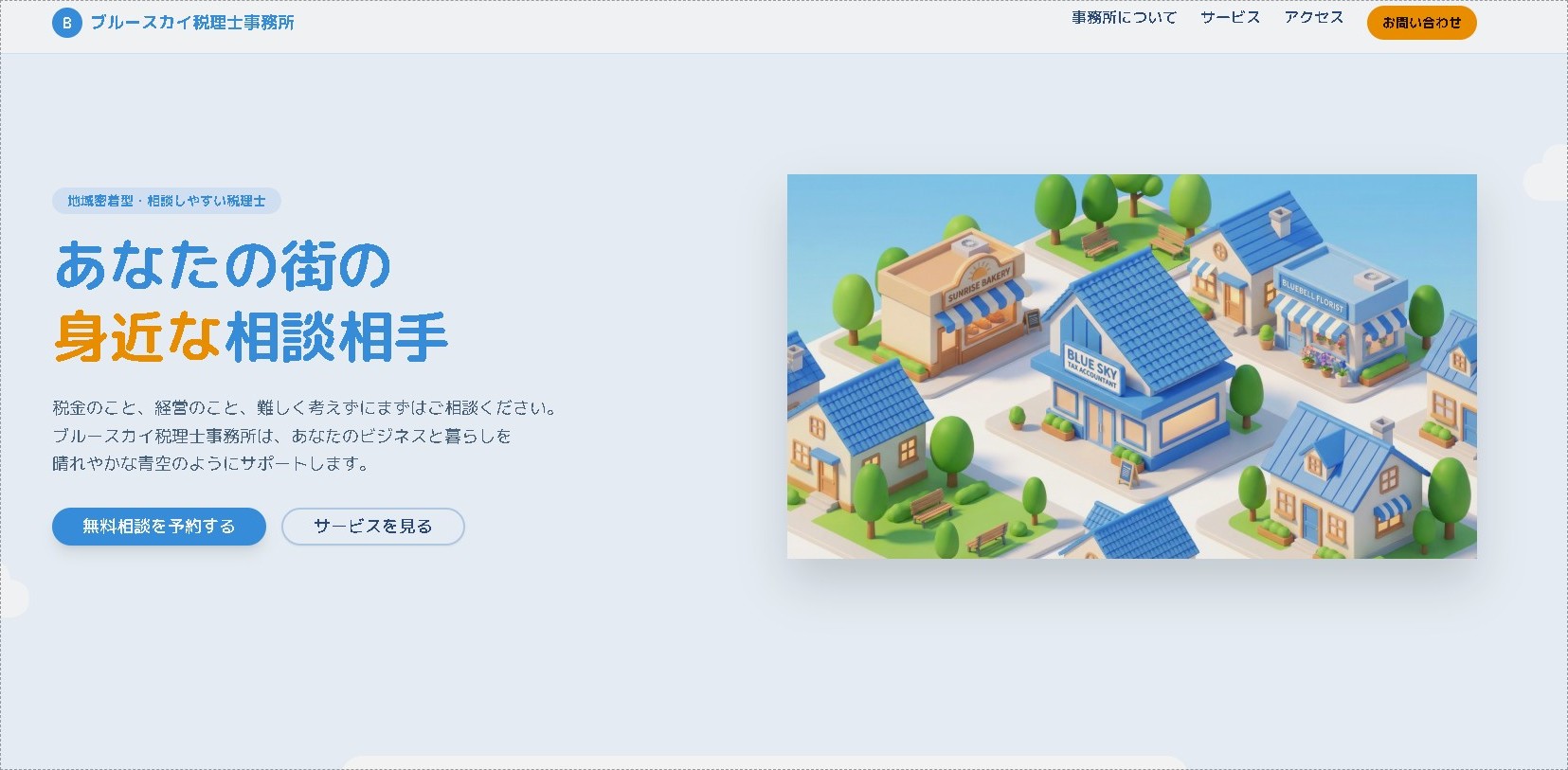1568x770 pixels.
Task: Click the round blue B logo icon
Action: coord(66,23)
